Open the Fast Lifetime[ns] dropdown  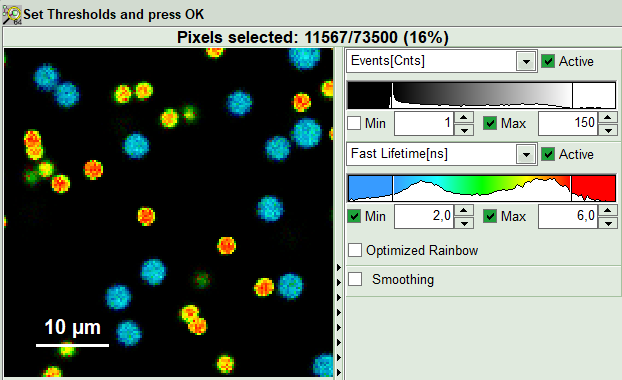(526, 154)
